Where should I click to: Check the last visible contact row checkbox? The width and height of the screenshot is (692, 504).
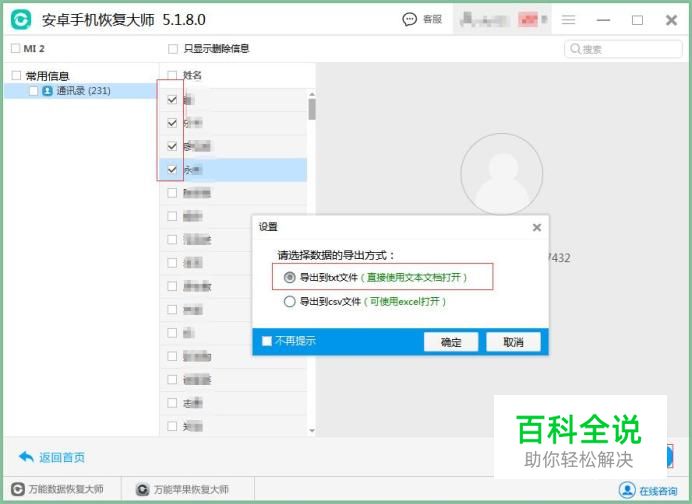[173, 426]
